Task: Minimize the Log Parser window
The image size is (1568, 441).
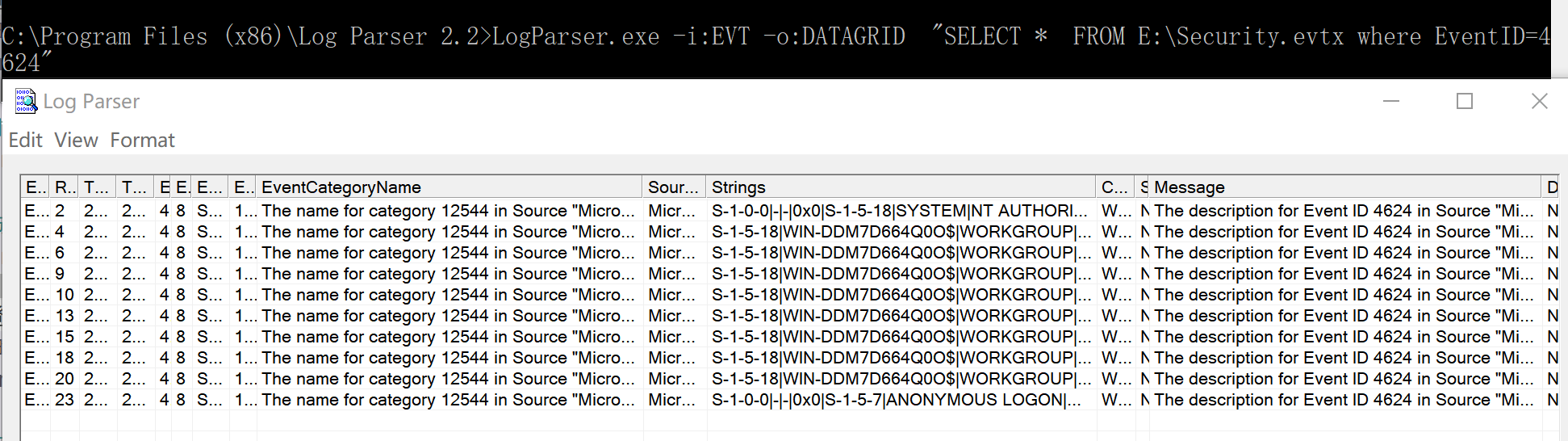Action: 1390,102
